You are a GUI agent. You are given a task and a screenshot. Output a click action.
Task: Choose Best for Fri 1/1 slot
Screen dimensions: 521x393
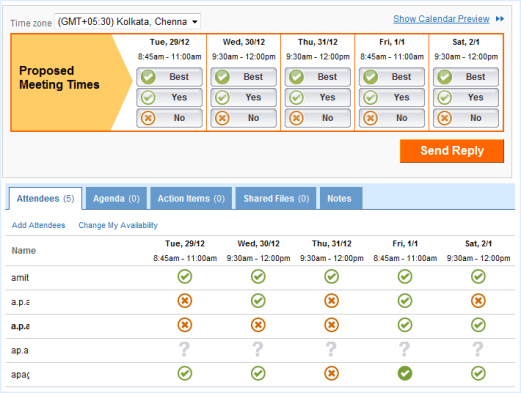[x=392, y=77]
